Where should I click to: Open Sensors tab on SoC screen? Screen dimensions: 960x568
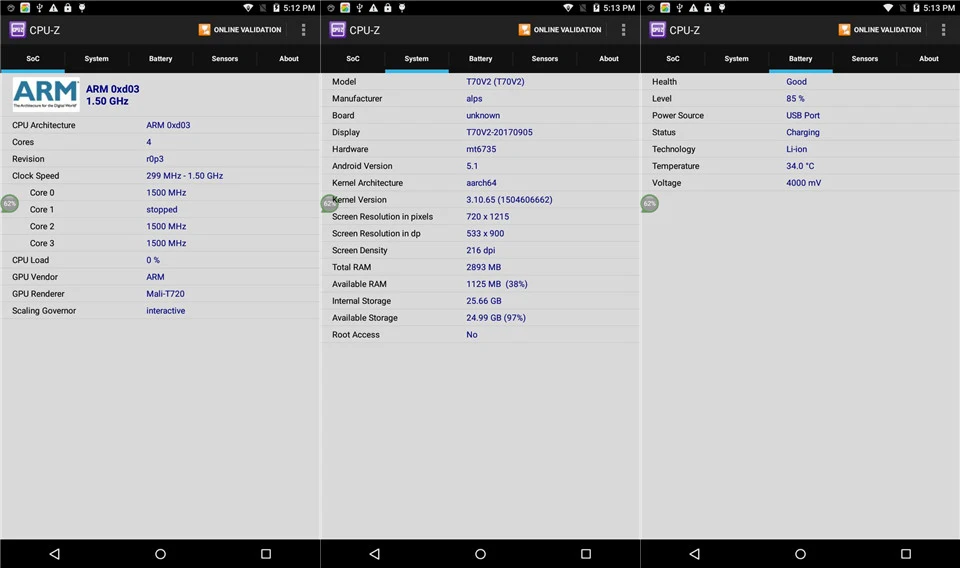point(225,59)
